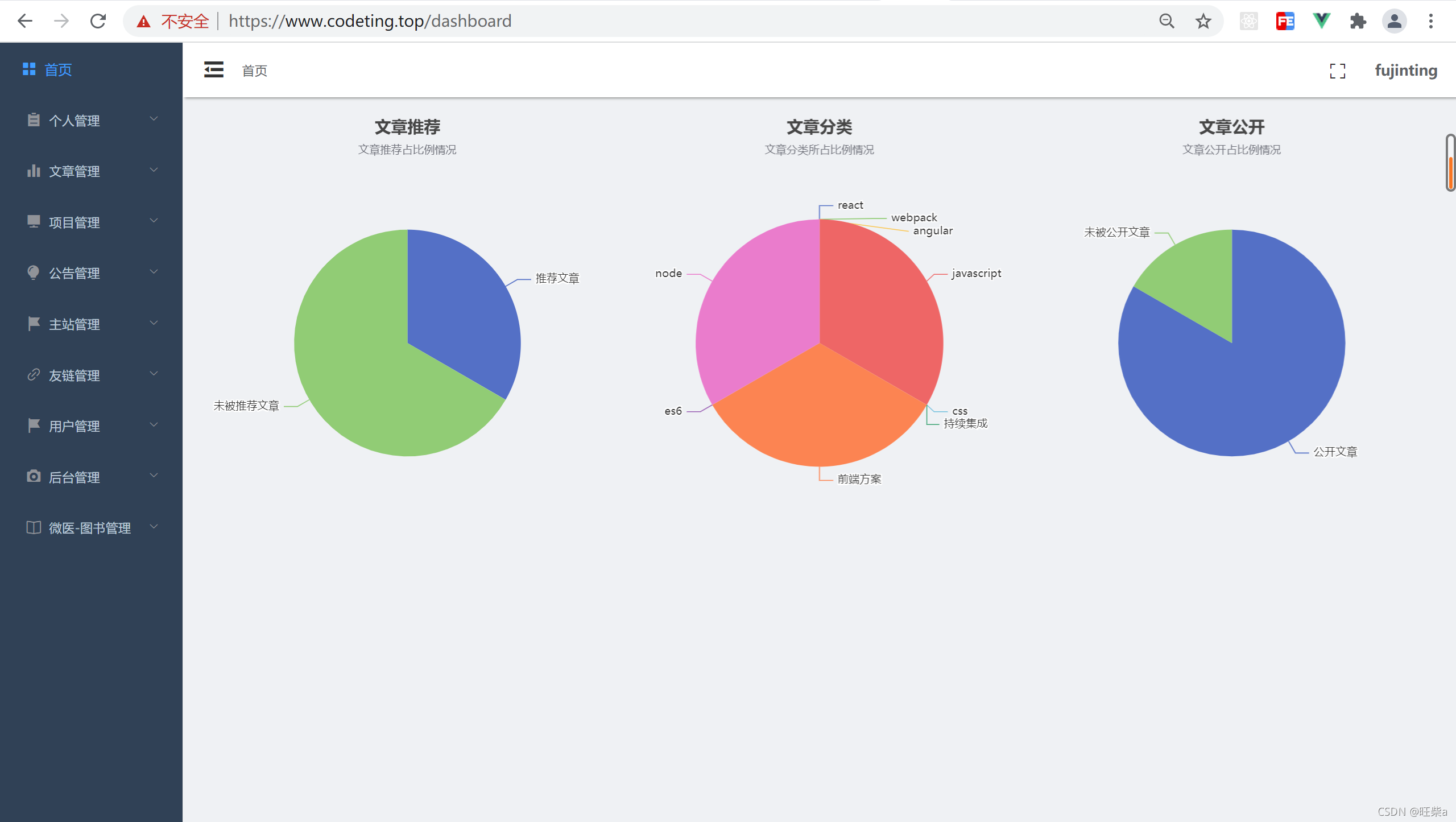Click 首页 breadcrumb link
The height and width of the screenshot is (822, 1456).
254,71
